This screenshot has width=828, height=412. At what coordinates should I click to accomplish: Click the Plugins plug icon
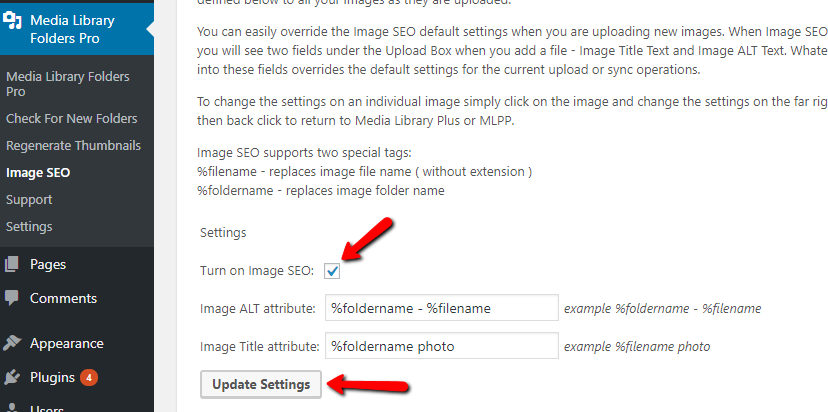pyautogui.click(x=12, y=377)
